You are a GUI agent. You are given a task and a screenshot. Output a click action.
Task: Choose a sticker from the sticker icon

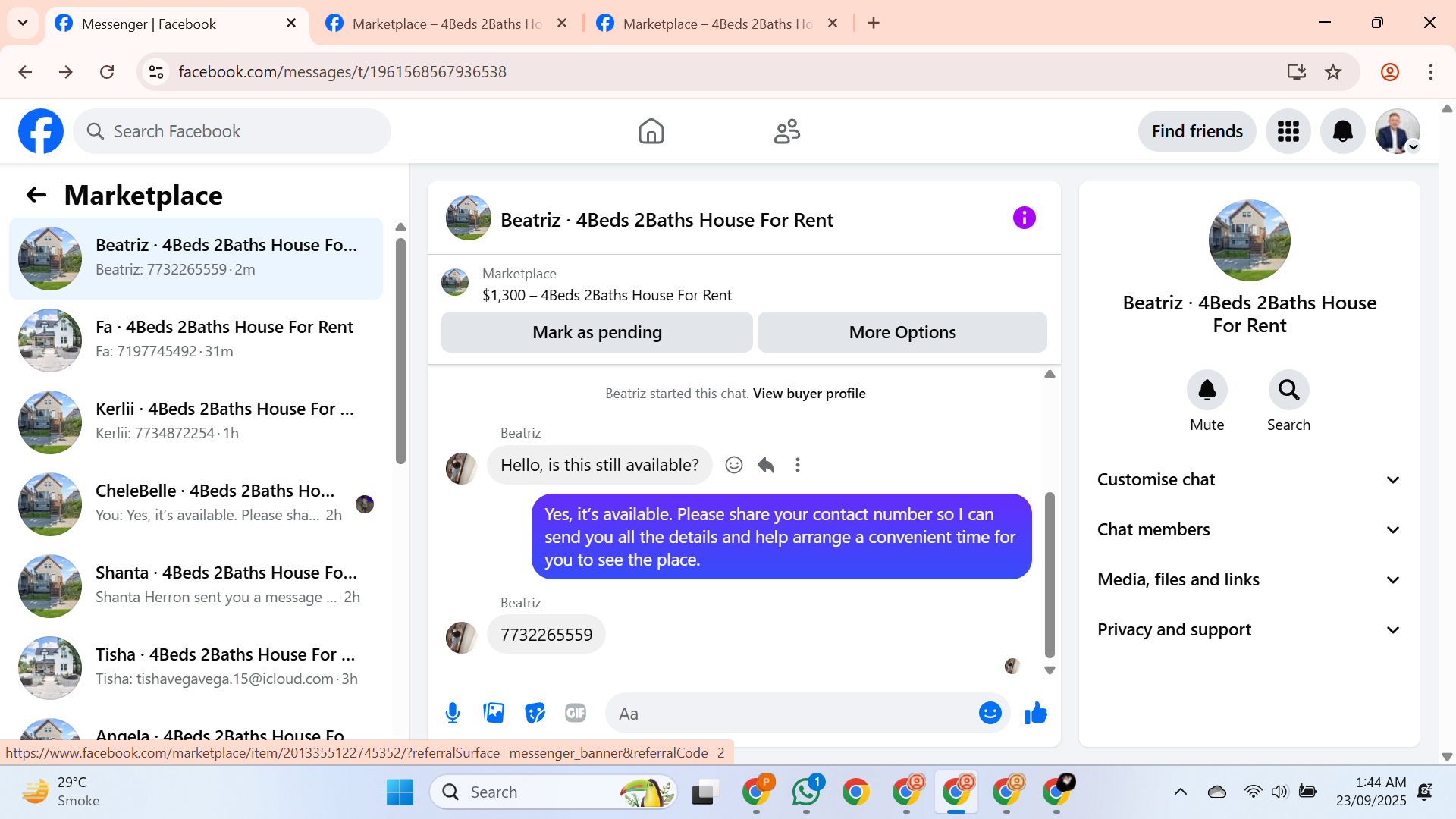(535, 713)
